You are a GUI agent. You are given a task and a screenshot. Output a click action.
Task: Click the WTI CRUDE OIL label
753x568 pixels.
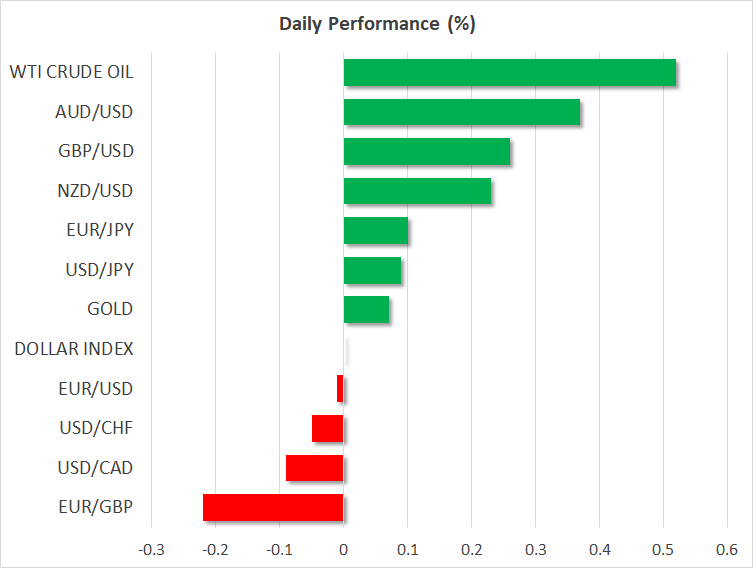pos(71,72)
